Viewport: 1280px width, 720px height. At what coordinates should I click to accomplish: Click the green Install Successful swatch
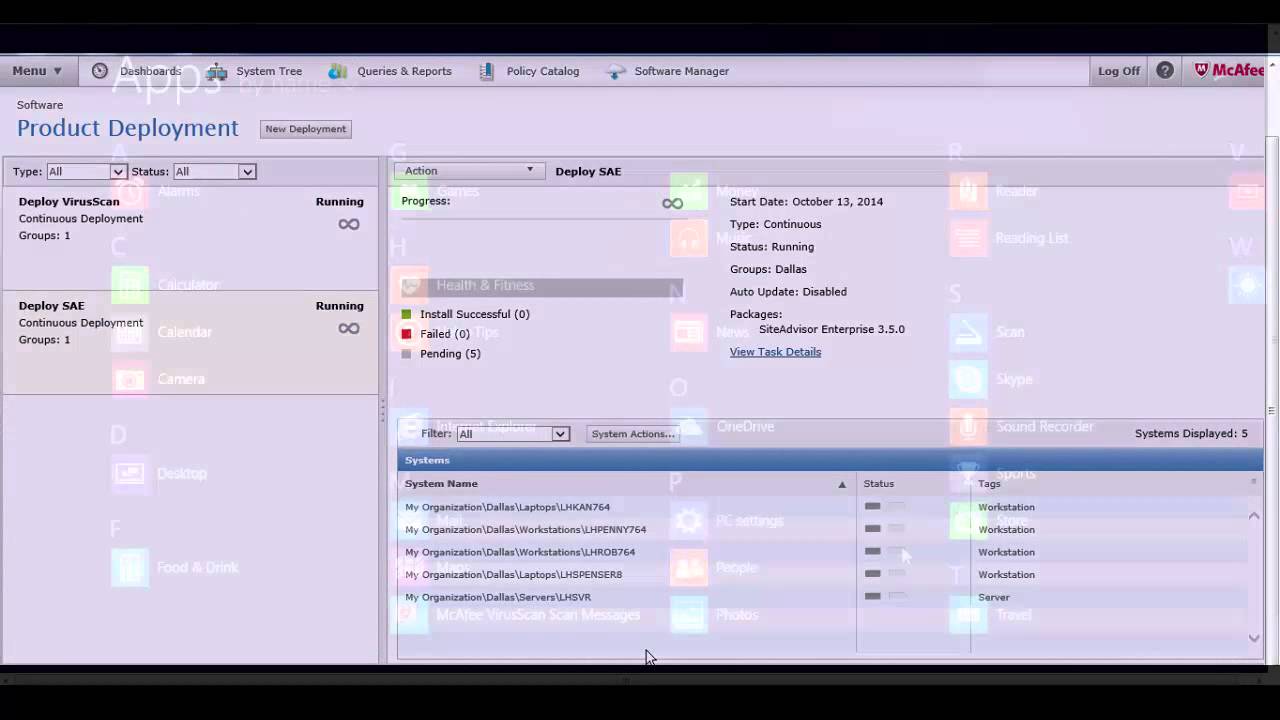(x=406, y=314)
